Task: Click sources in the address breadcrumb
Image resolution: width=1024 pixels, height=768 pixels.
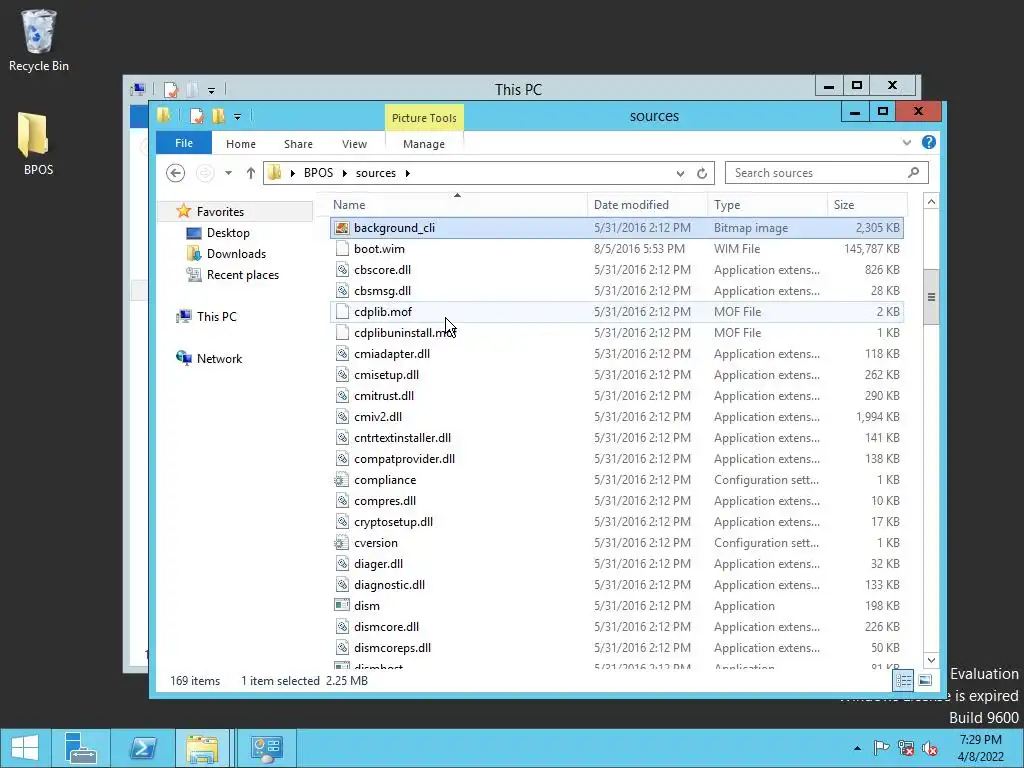Action: click(376, 173)
